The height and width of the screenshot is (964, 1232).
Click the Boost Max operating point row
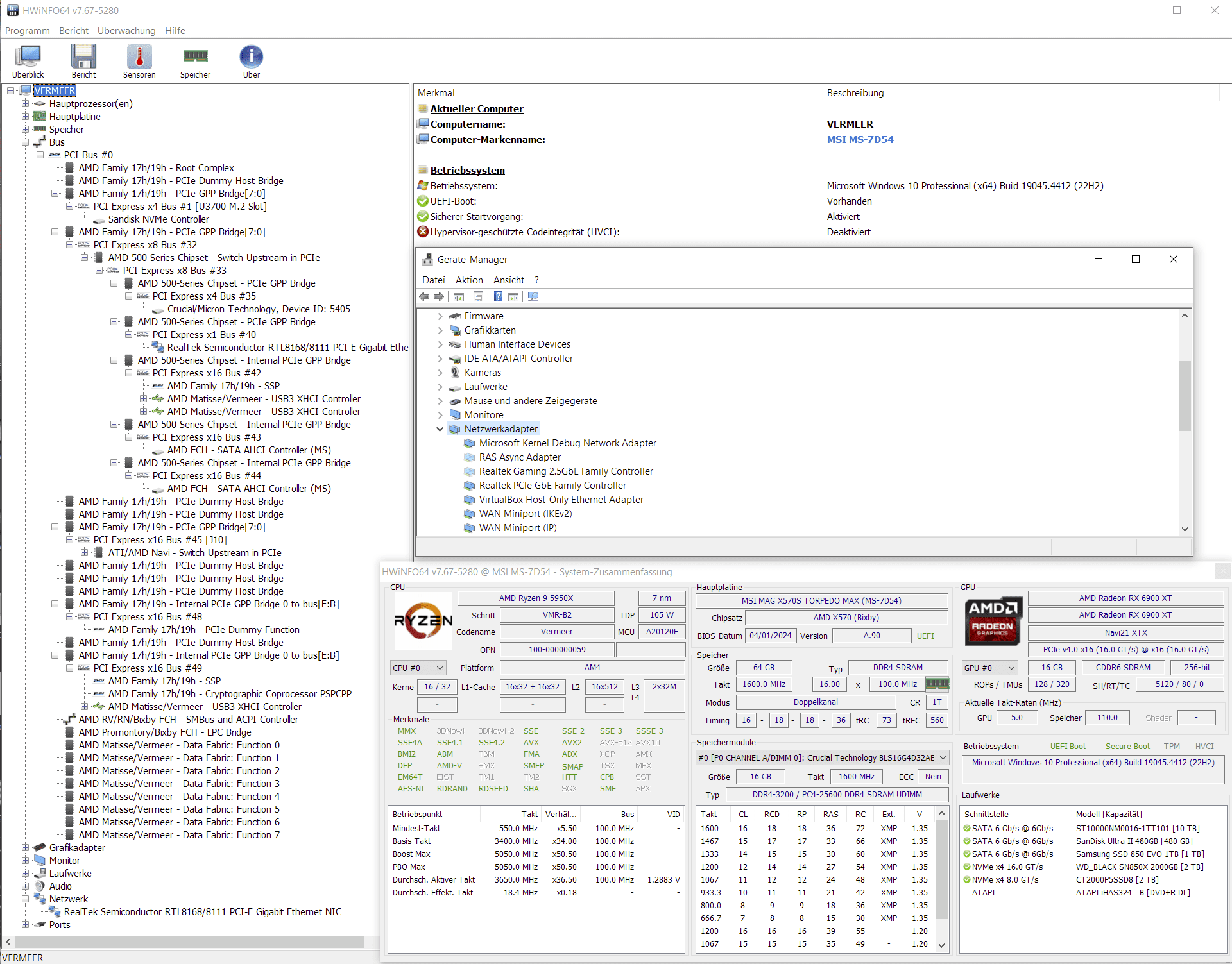tap(536, 854)
